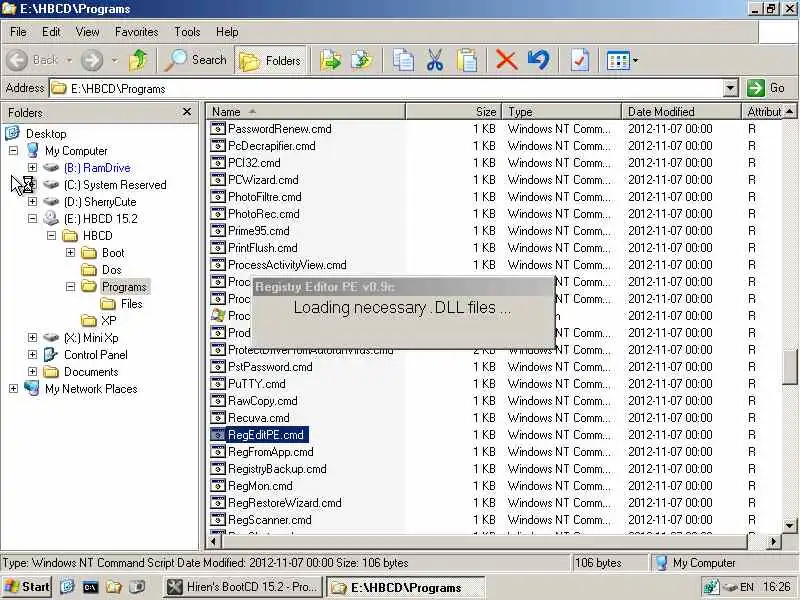Click the horizontal scrollbar left arrow
800x600 pixels.
tap(213, 541)
